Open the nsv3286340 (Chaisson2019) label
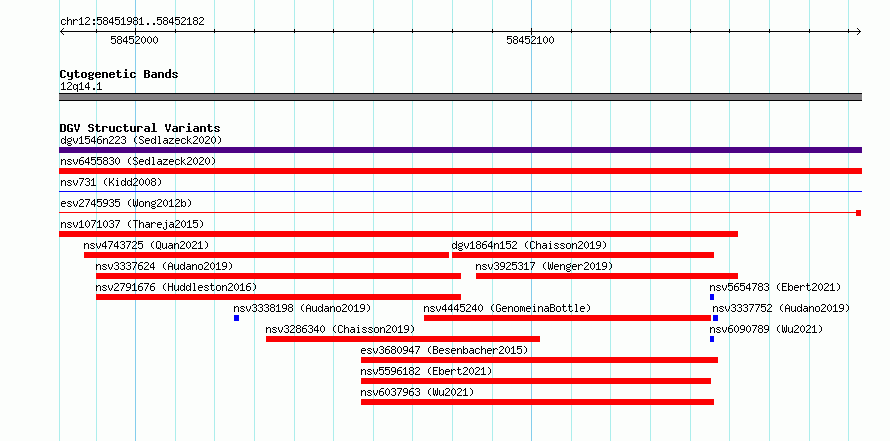890x441 pixels. 340,329
